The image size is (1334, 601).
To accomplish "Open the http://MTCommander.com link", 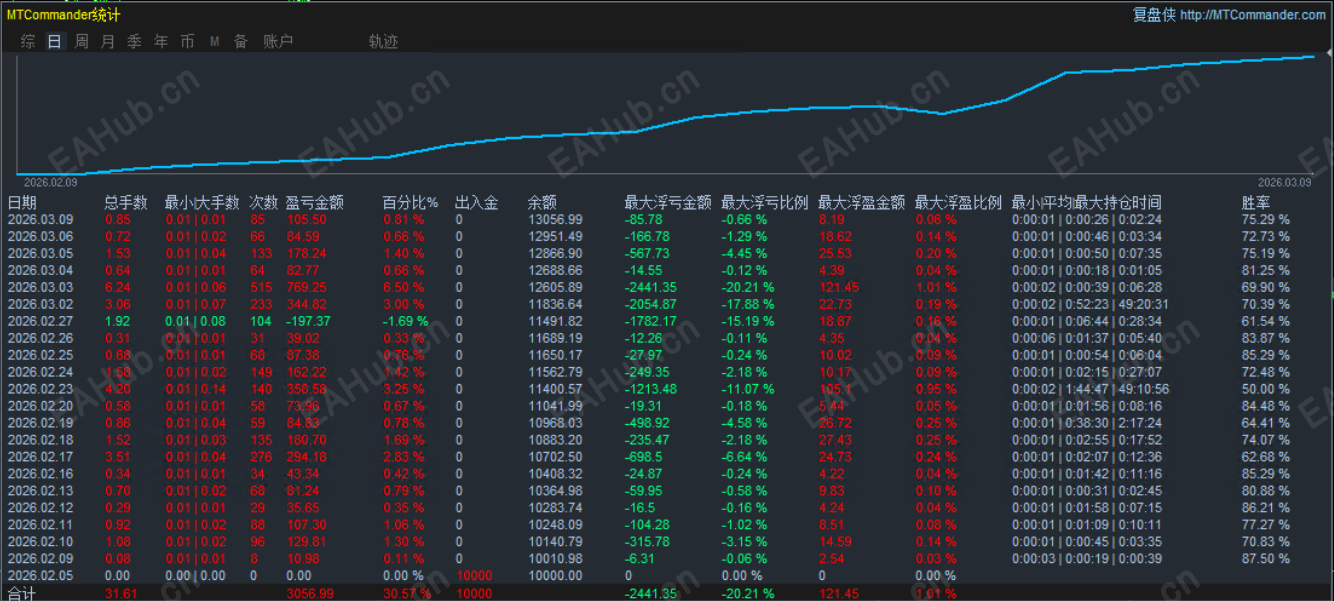I will (1253, 14).
